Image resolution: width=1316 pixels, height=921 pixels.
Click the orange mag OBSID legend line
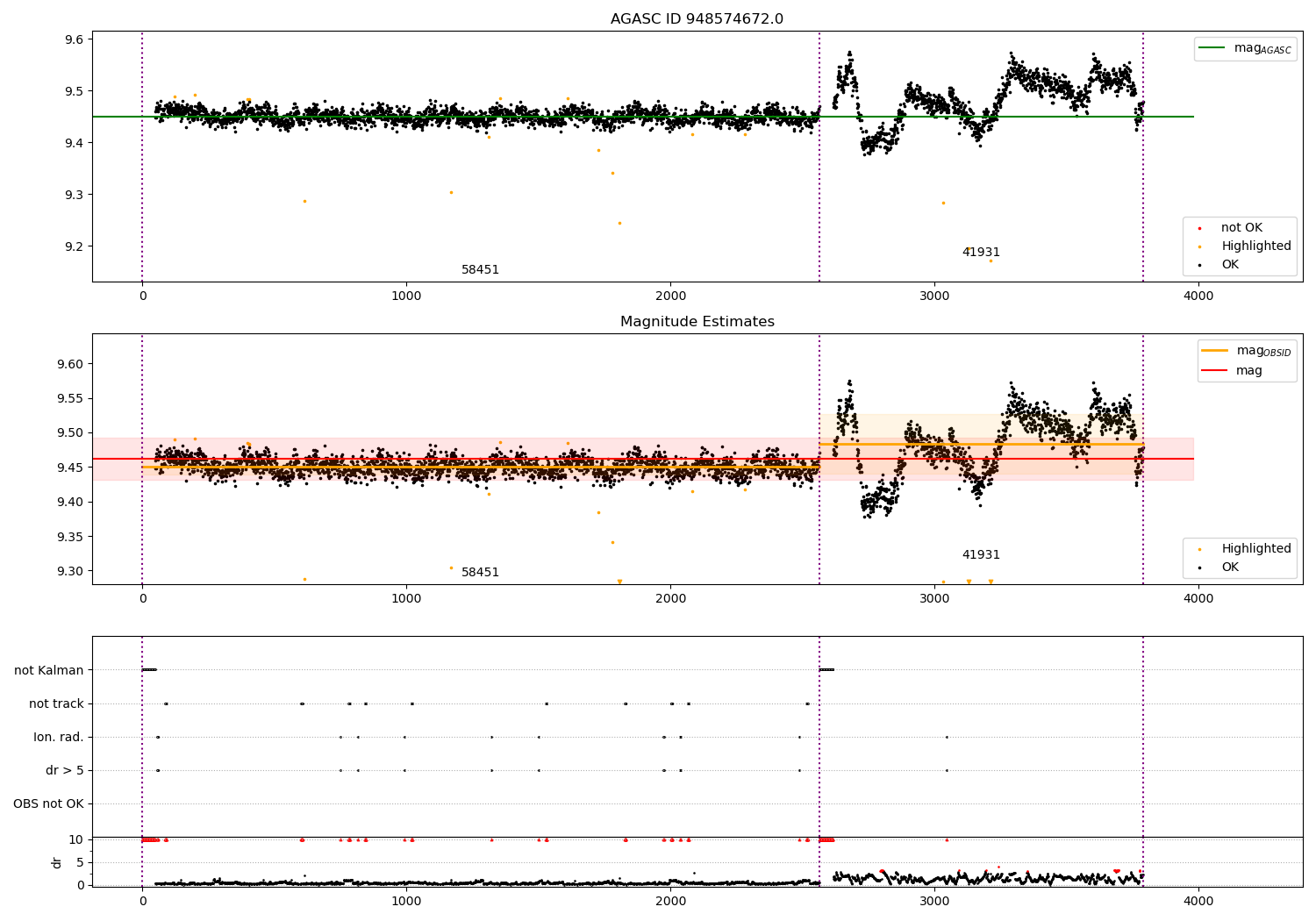[1215, 351]
